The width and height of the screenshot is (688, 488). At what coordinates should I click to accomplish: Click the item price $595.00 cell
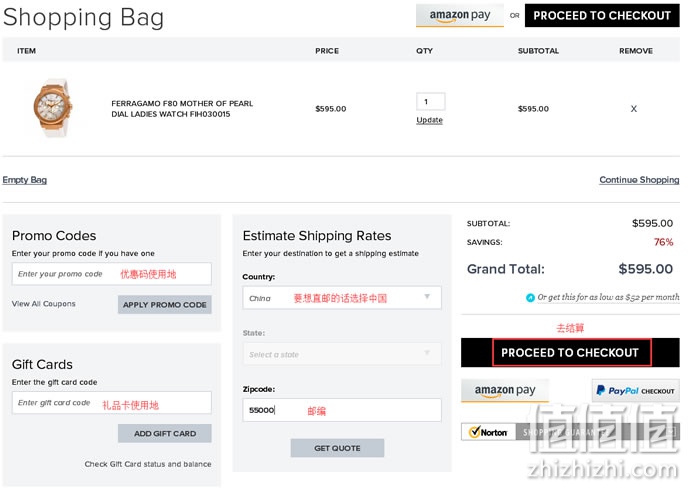coord(330,108)
